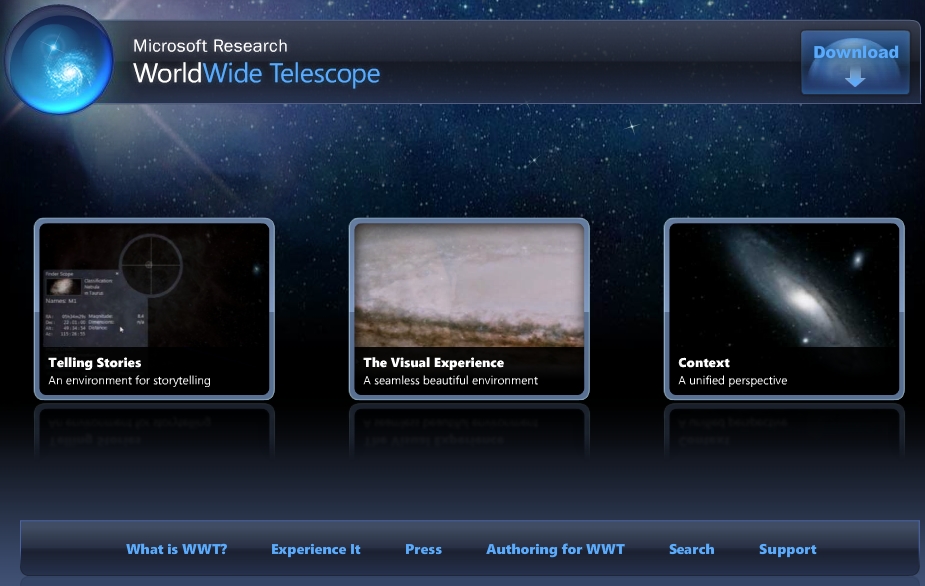Click the 'Telling Stories' card title
Screen dimensions: 925x586
[95, 362]
